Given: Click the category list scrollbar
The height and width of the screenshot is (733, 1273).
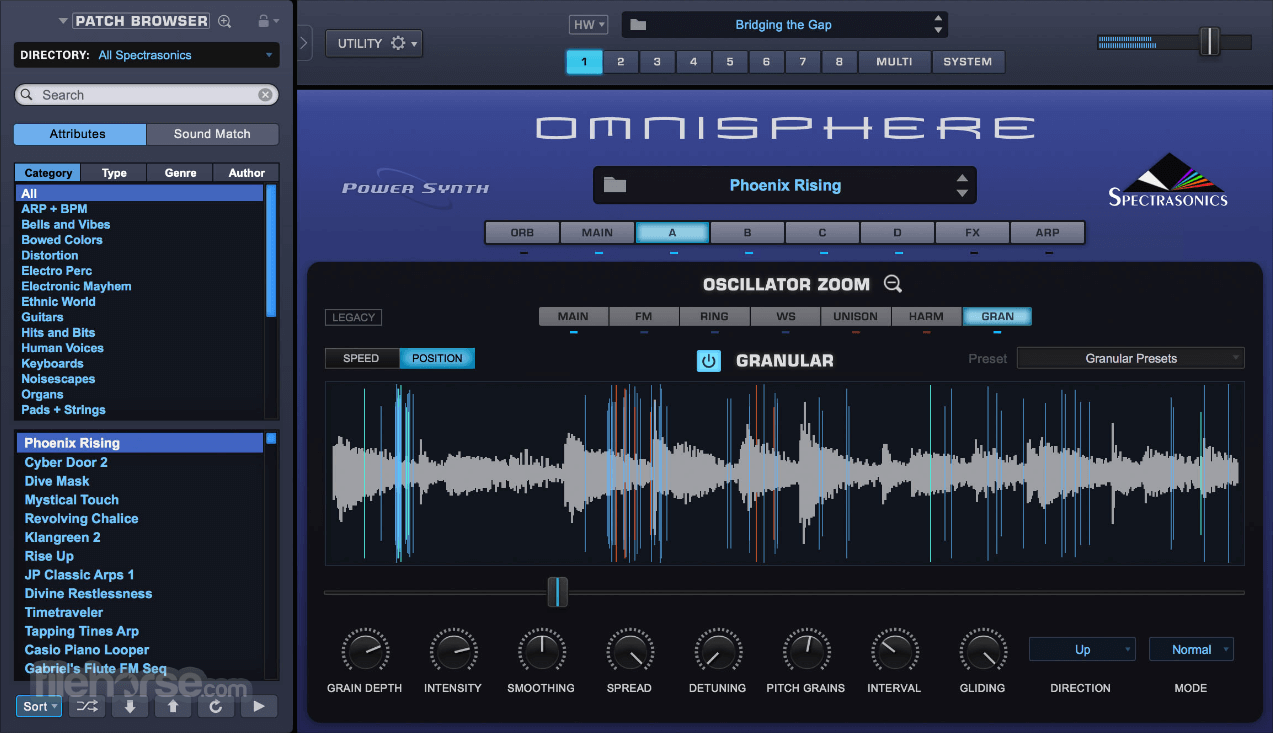Looking at the screenshot, I should click(270, 250).
